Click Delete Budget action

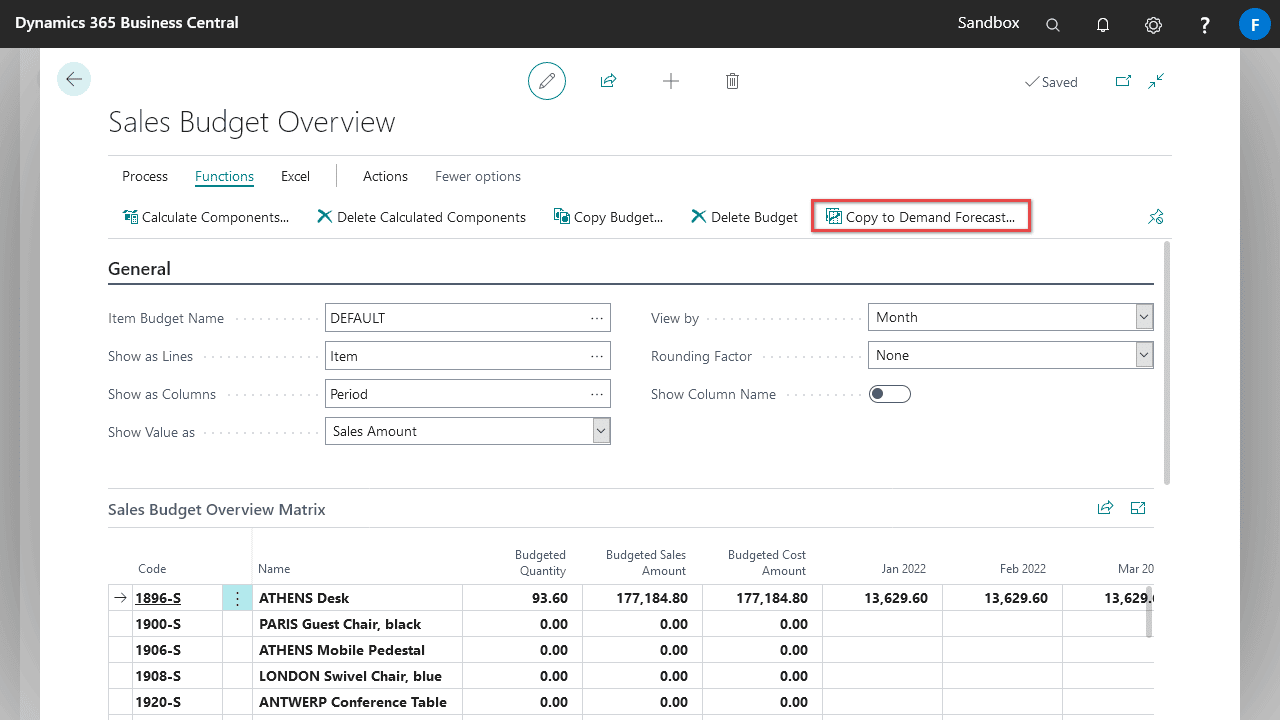744,217
